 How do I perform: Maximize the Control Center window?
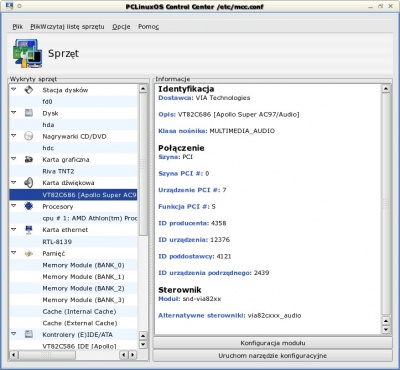click(381, 6)
